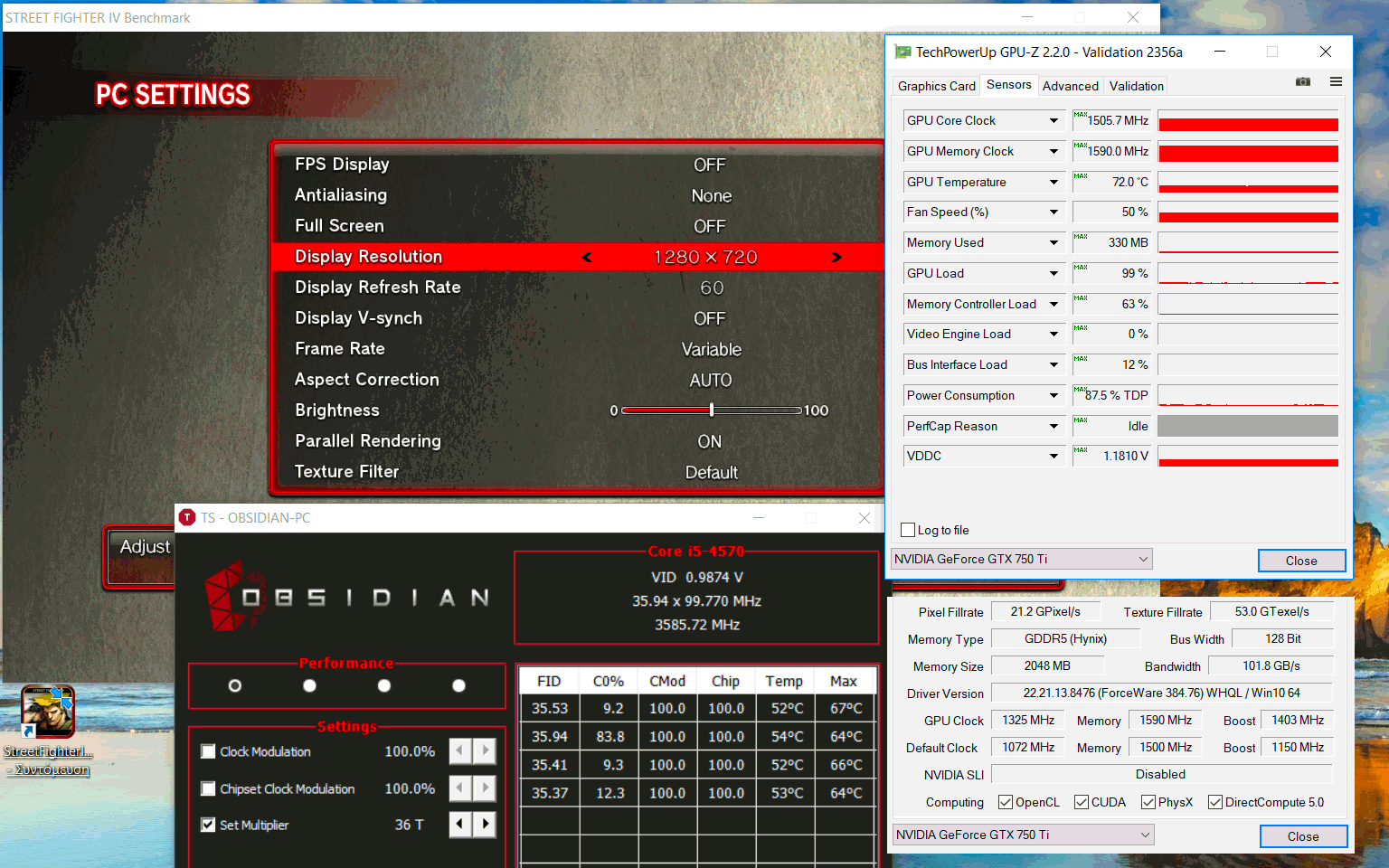Click the 67°C value in the Max column
The image size is (1389, 868).
[x=846, y=709]
